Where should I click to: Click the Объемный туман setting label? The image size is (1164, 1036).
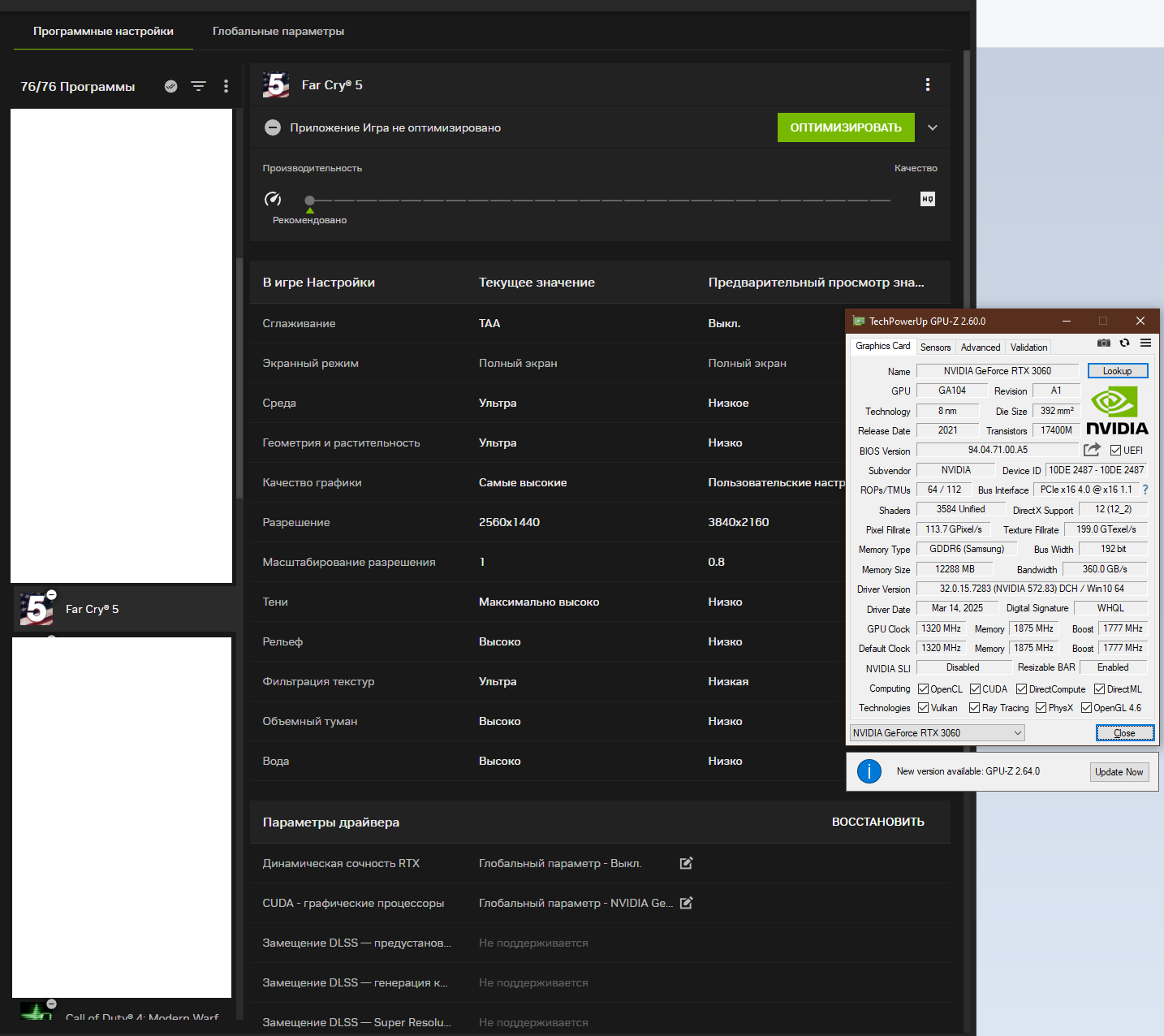click(x=310, y=721)
